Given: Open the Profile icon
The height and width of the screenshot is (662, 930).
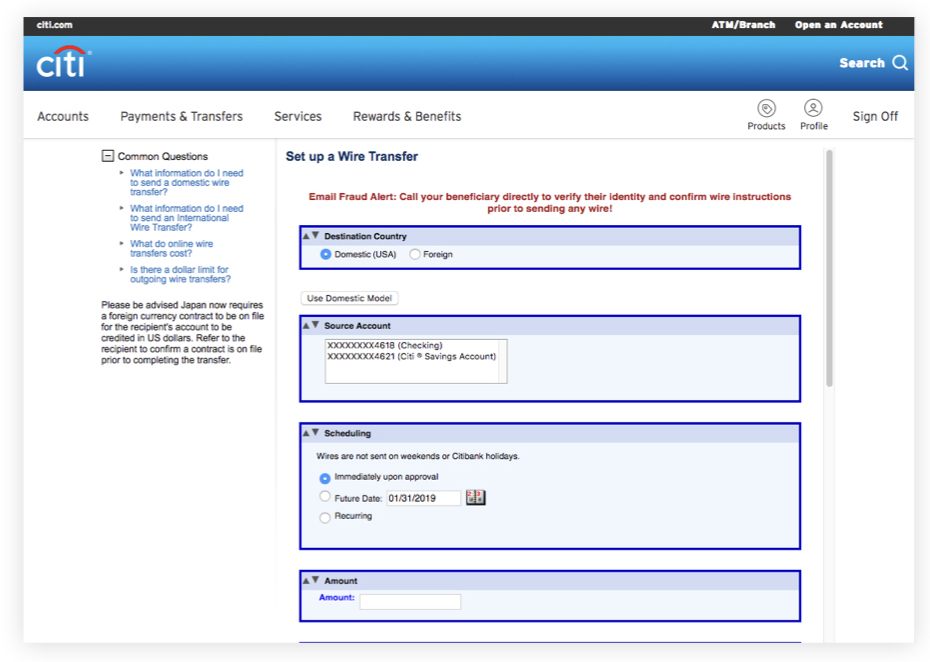Looking at the screenshot, I should (x=813, y=108).
